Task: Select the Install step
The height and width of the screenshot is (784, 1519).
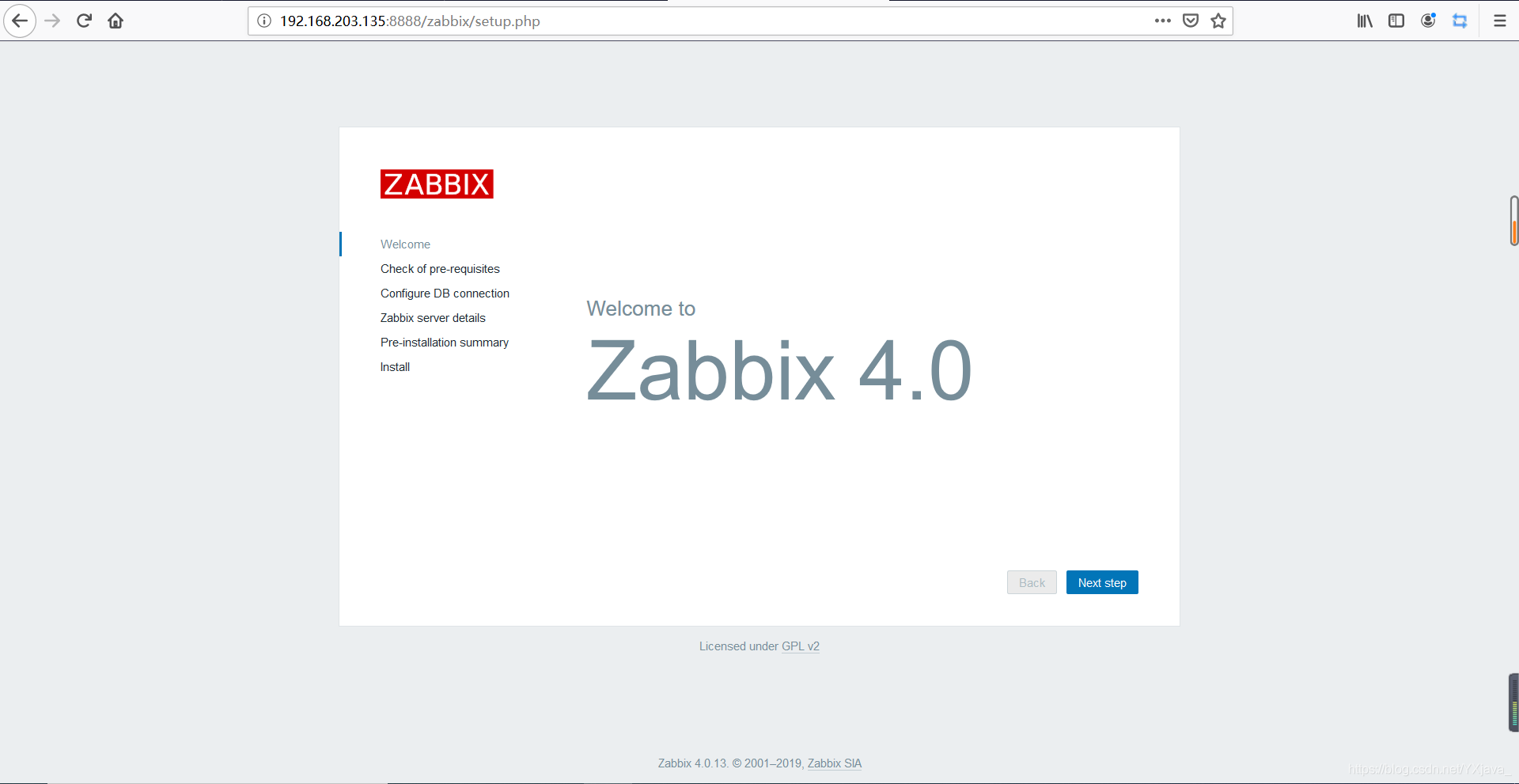Action: (395, 367)
